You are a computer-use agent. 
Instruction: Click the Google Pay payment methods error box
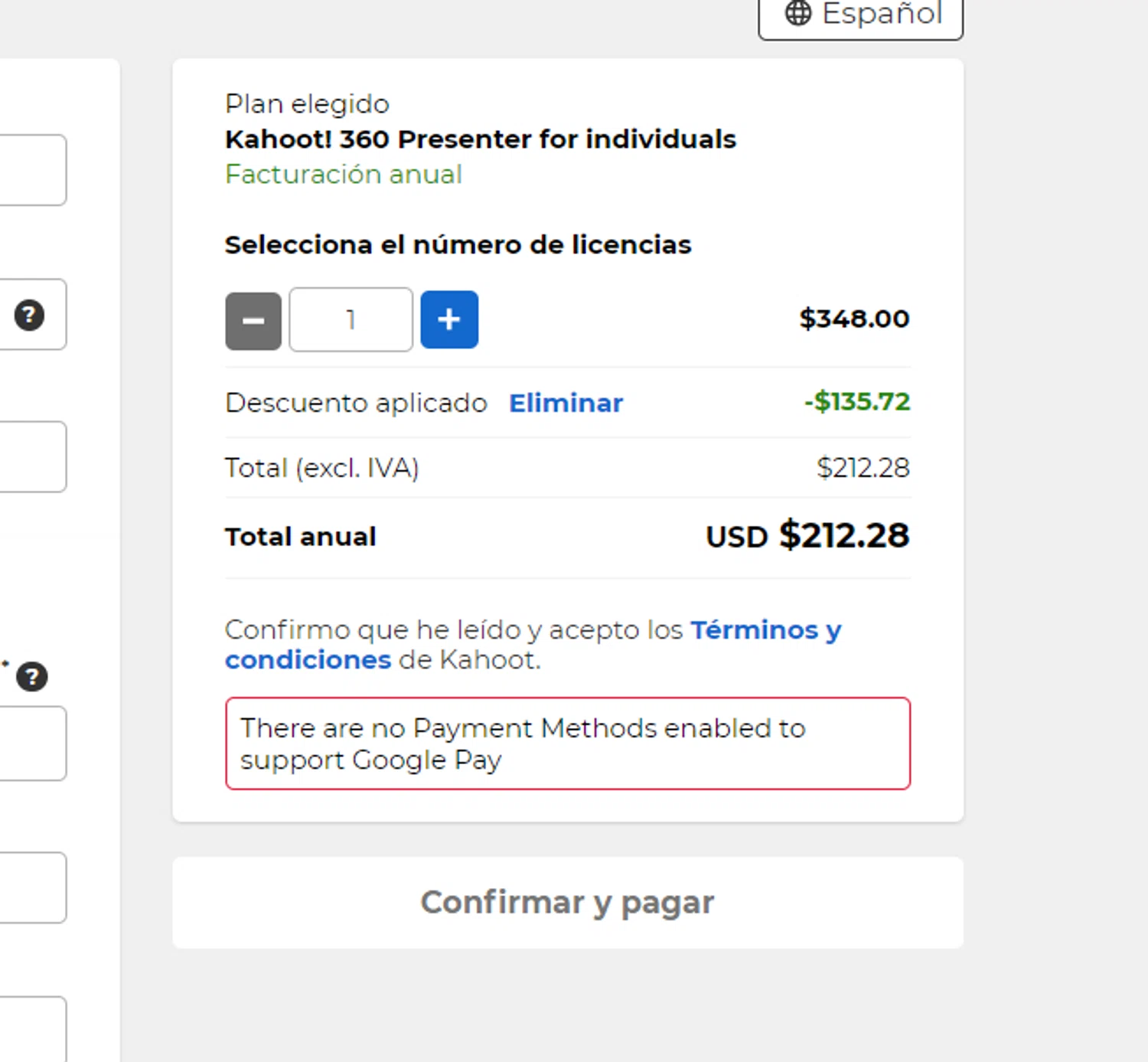567,743
